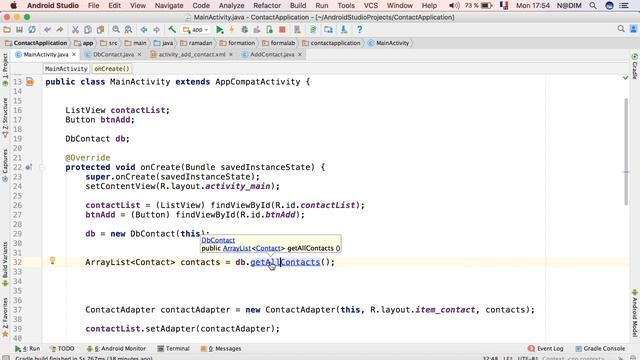Open Help with the question mark icon
This screenshot has height=360, width=640.
359,29
